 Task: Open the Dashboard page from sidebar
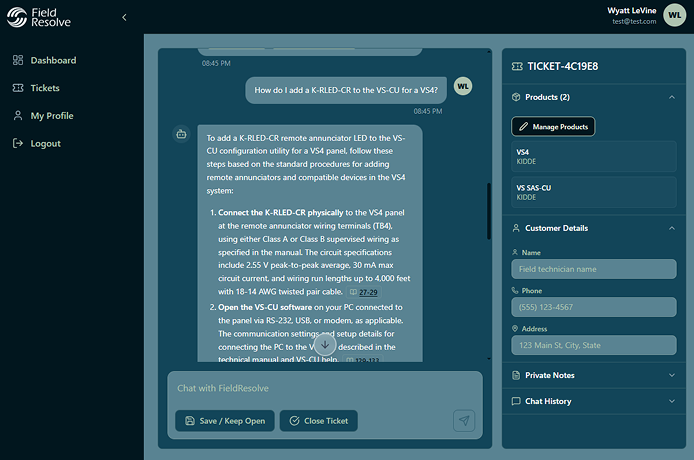tap(52, 60)
